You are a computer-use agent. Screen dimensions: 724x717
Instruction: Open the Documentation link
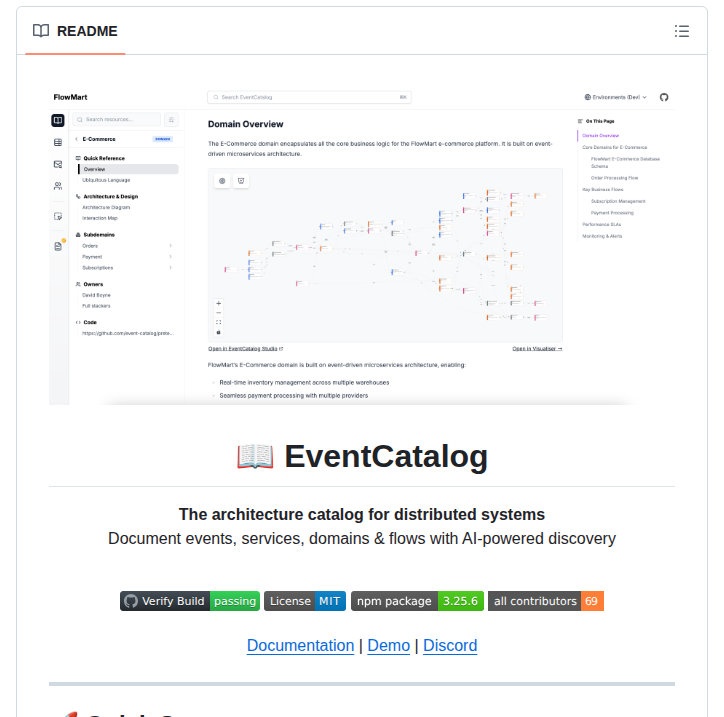(300, 645)
